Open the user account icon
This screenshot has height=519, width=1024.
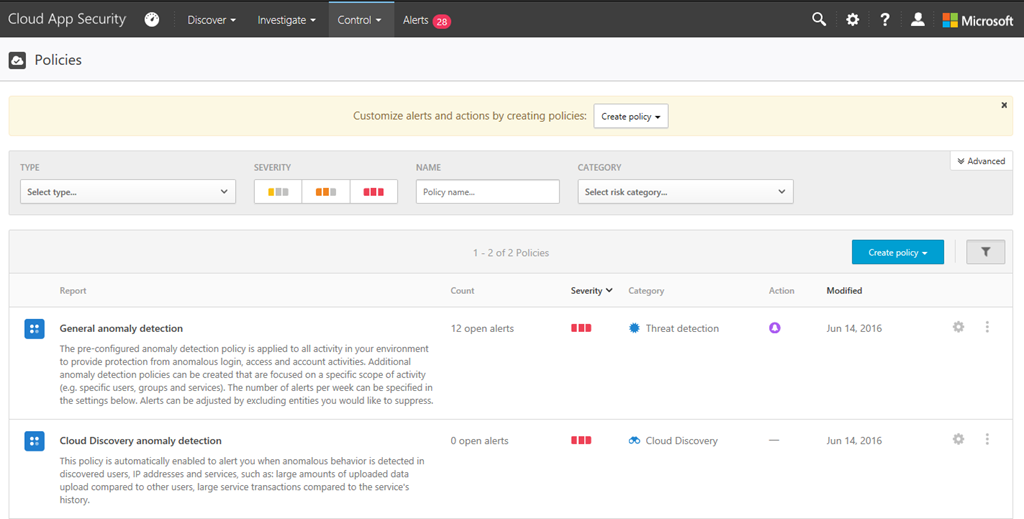tap(917, 19)
